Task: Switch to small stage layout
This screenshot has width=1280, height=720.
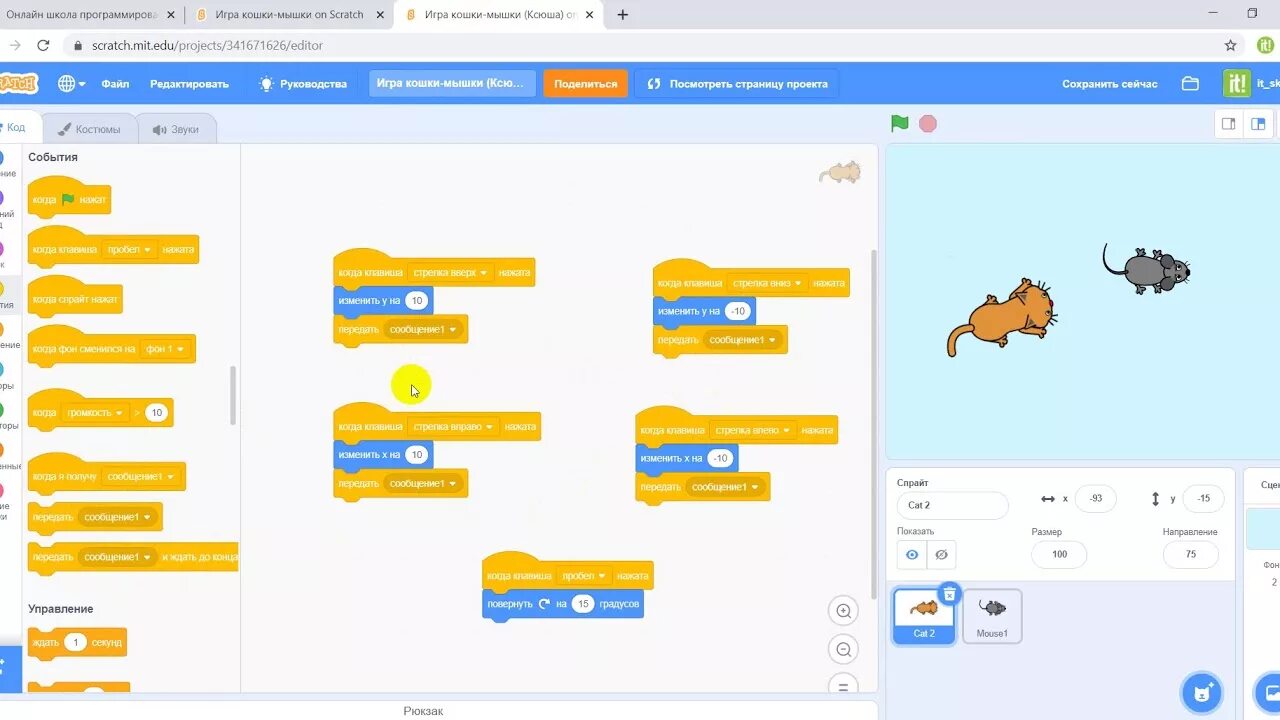Action: (1229, 124)
